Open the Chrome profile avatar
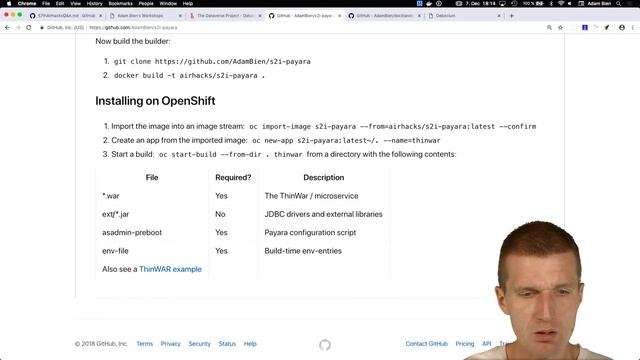 click(622, 27)
